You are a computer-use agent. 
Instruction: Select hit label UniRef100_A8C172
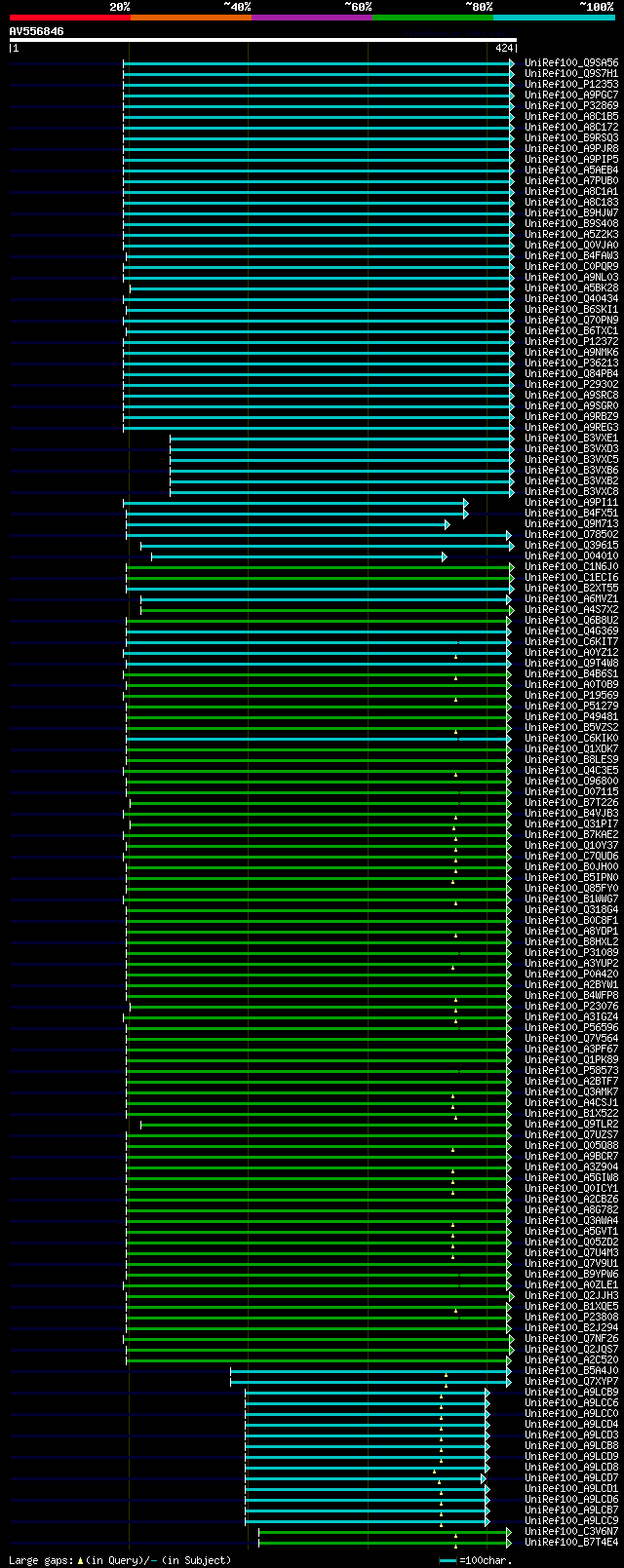[571, 128]
